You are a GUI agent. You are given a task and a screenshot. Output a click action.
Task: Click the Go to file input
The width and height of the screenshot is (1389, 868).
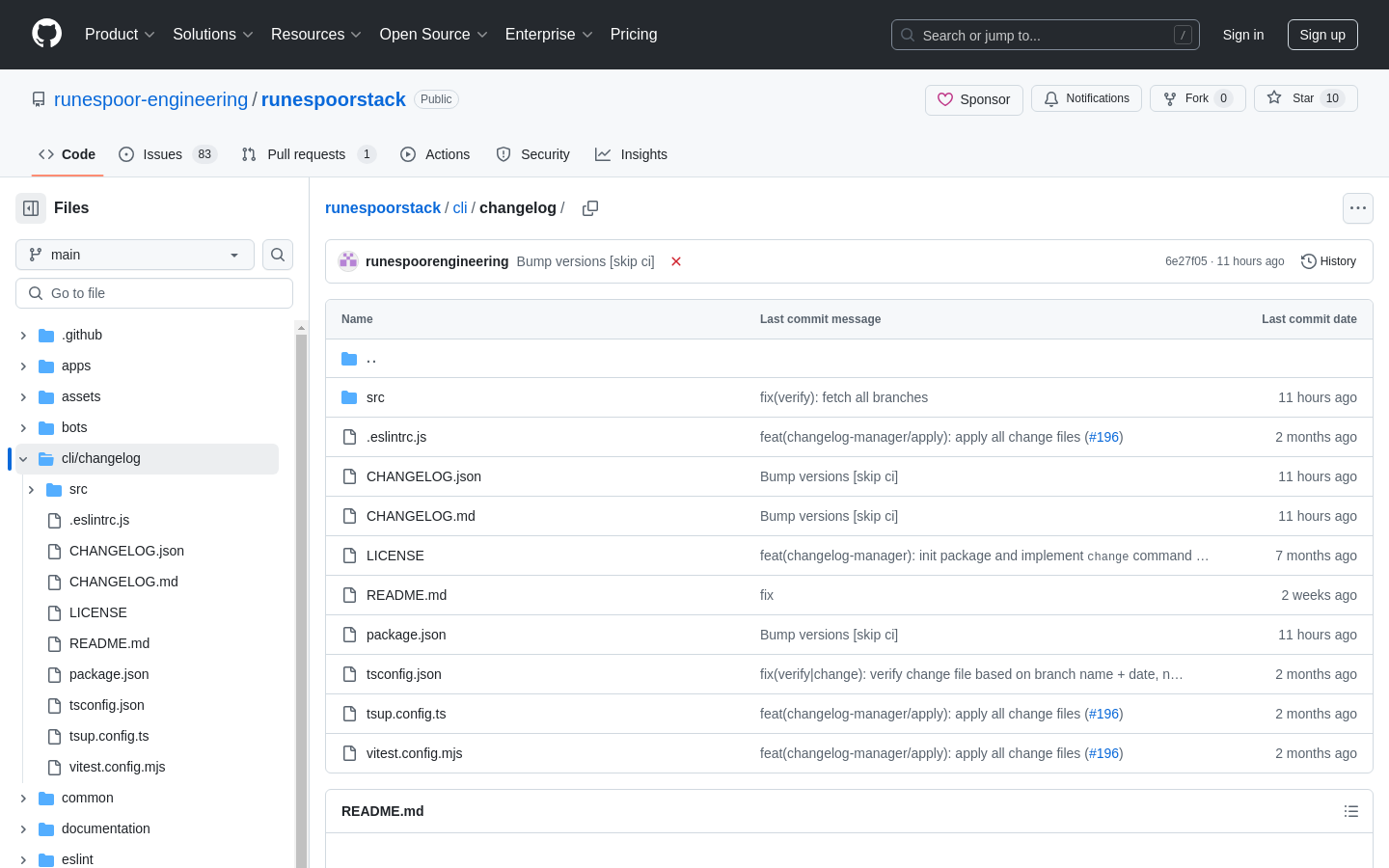[154, 293]
